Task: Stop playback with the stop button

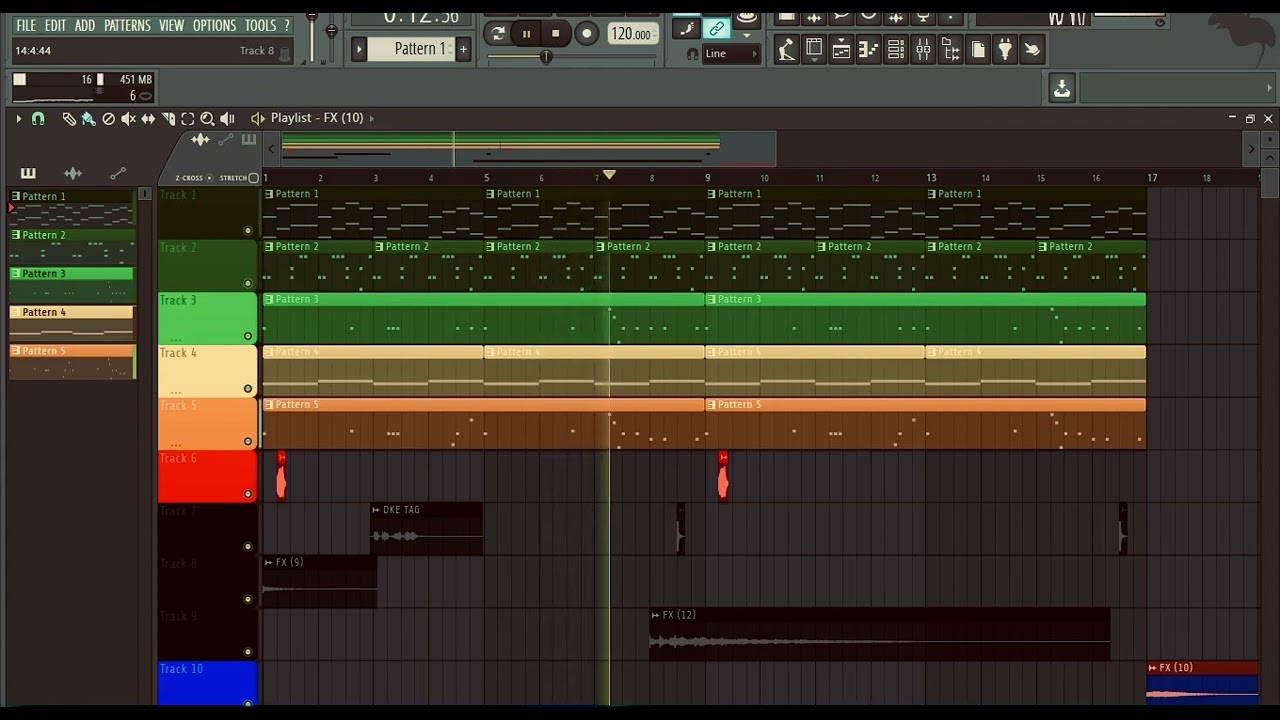Action: pos(556,33)
